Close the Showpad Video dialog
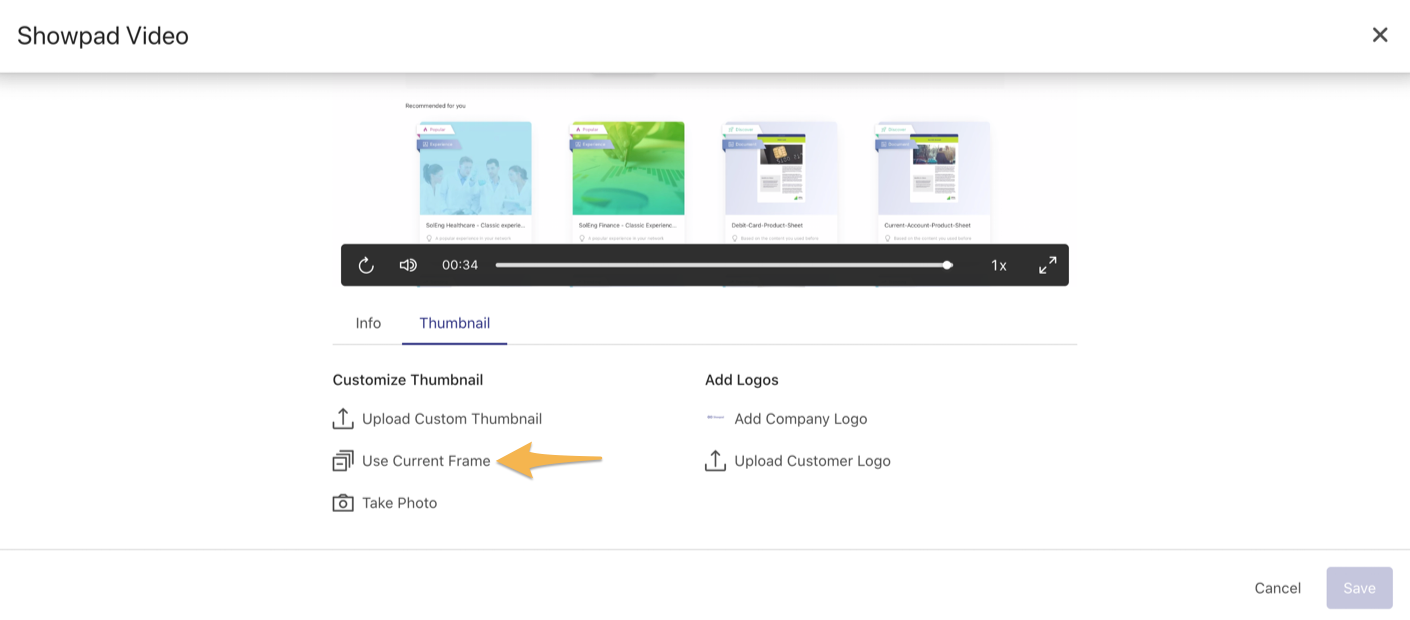 1379,35
